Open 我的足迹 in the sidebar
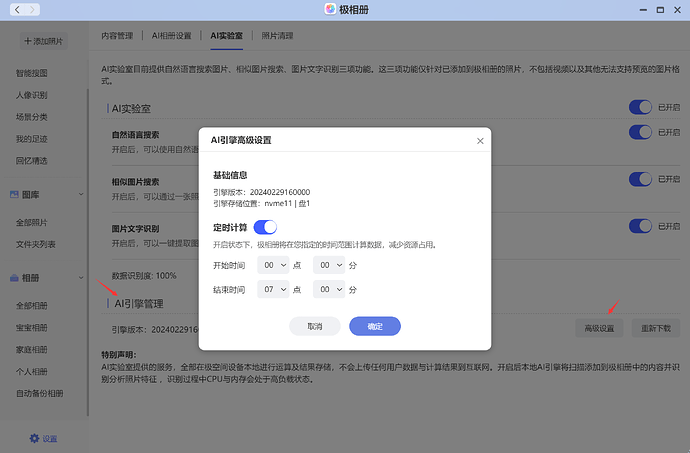Viewport: 690px width, 453px height. point(32,139)
